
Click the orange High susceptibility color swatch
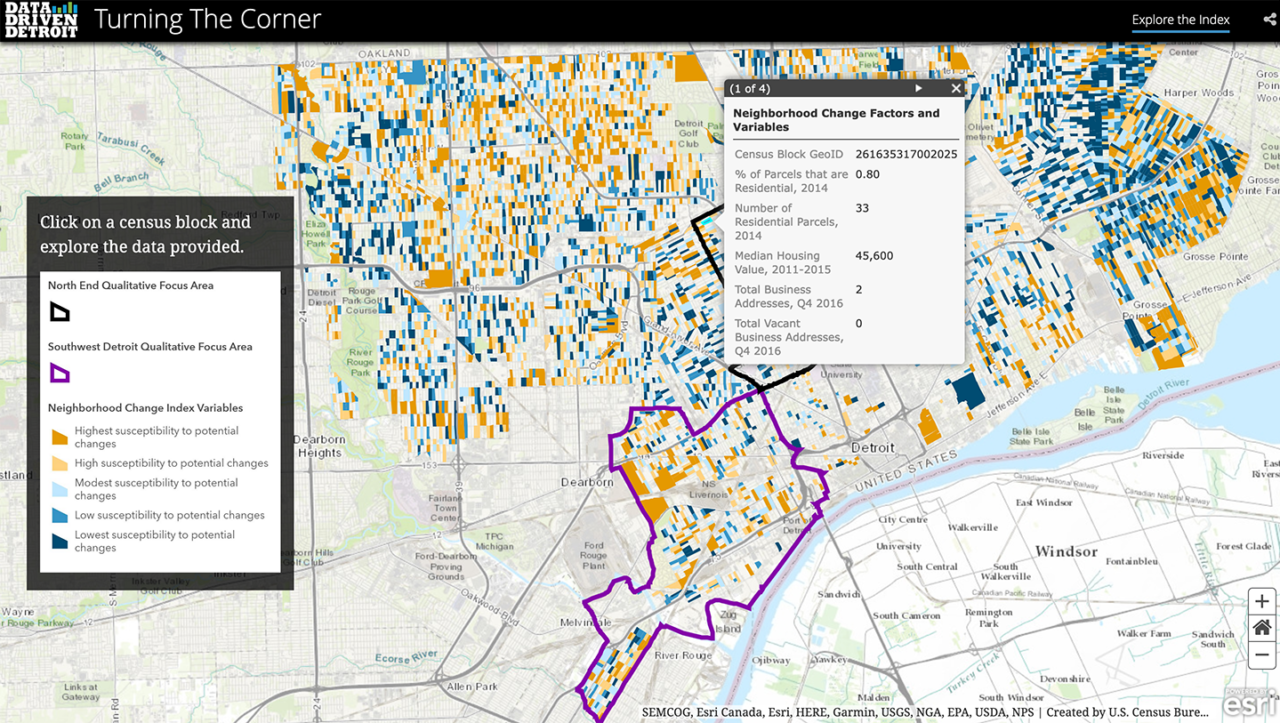61,463
